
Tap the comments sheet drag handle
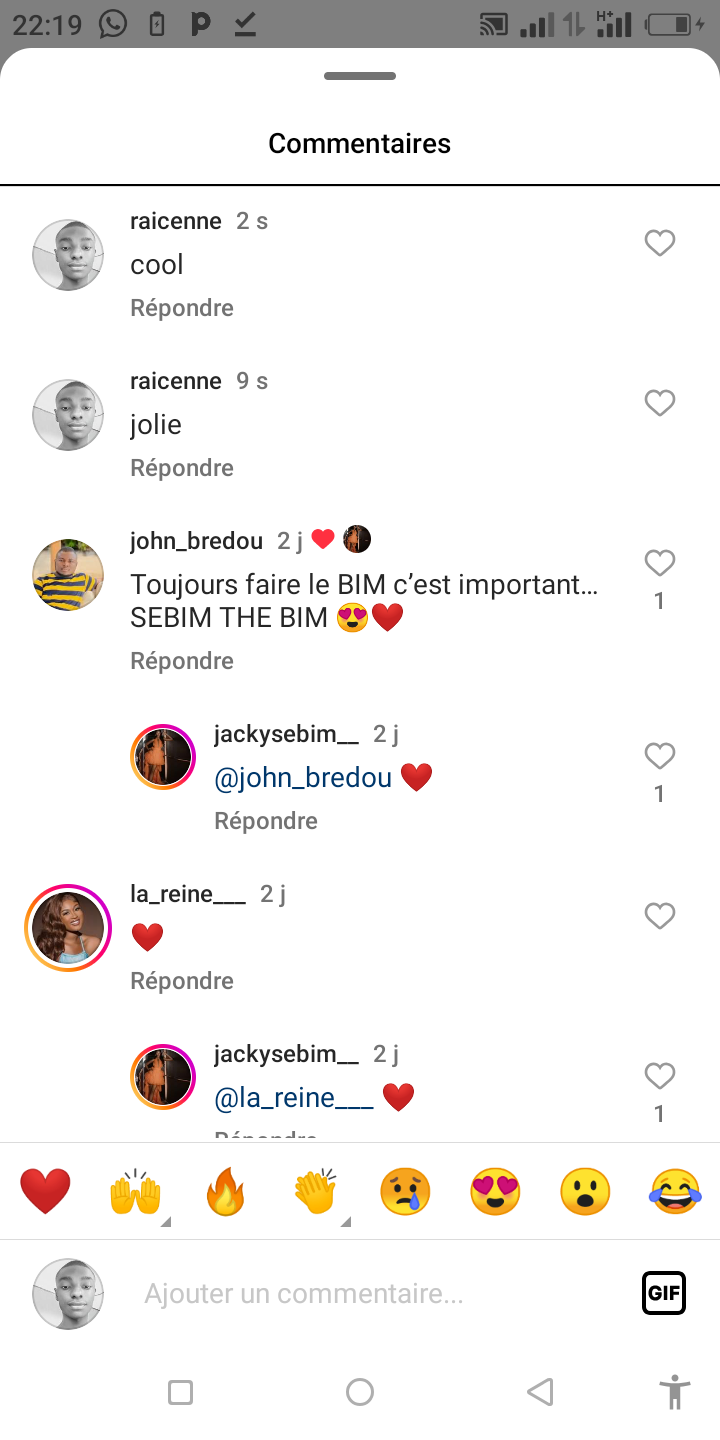pyautogui.click(x=360, y=76)
